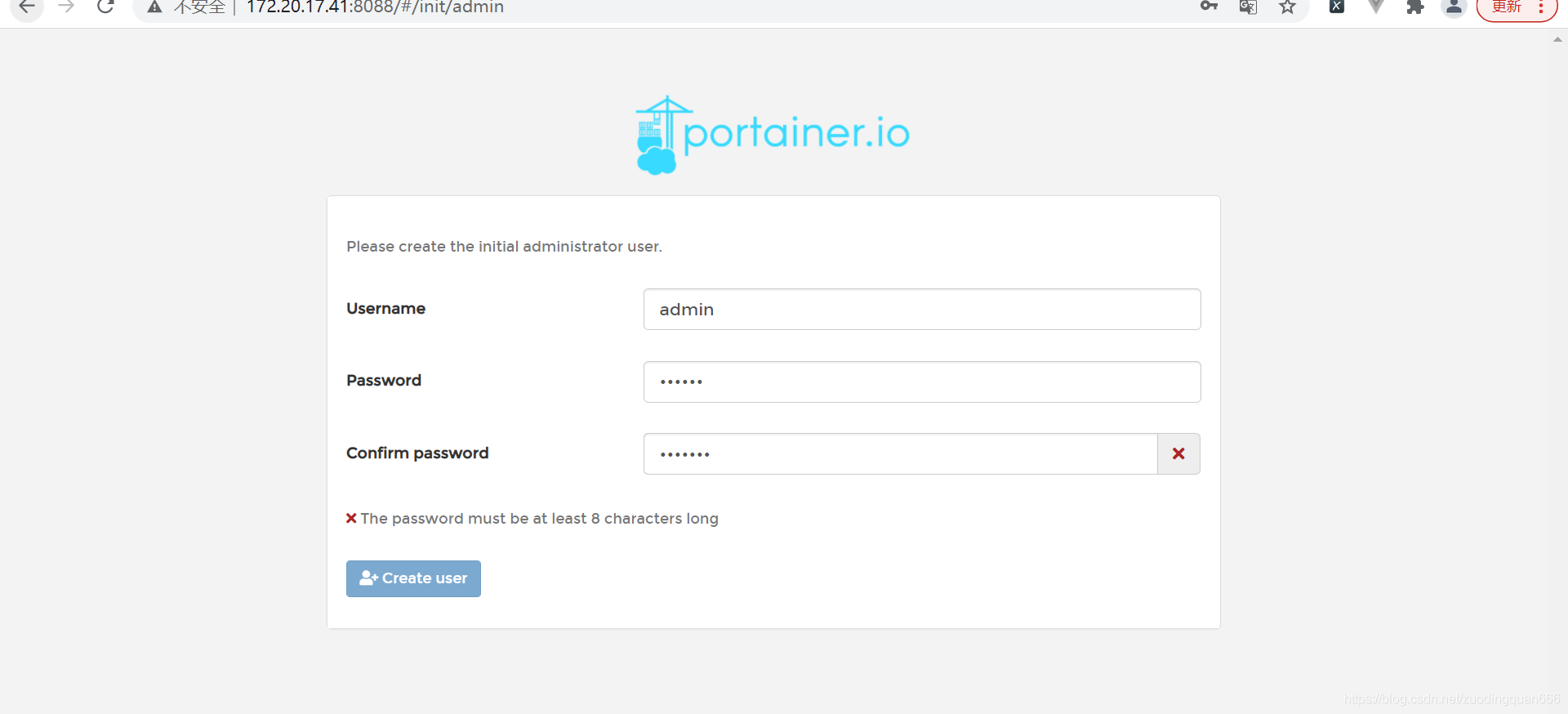Click the grey Vue devtools extension icon
The height and width of the screenshot is (714, 1568).
click(x=1376, y=7)
